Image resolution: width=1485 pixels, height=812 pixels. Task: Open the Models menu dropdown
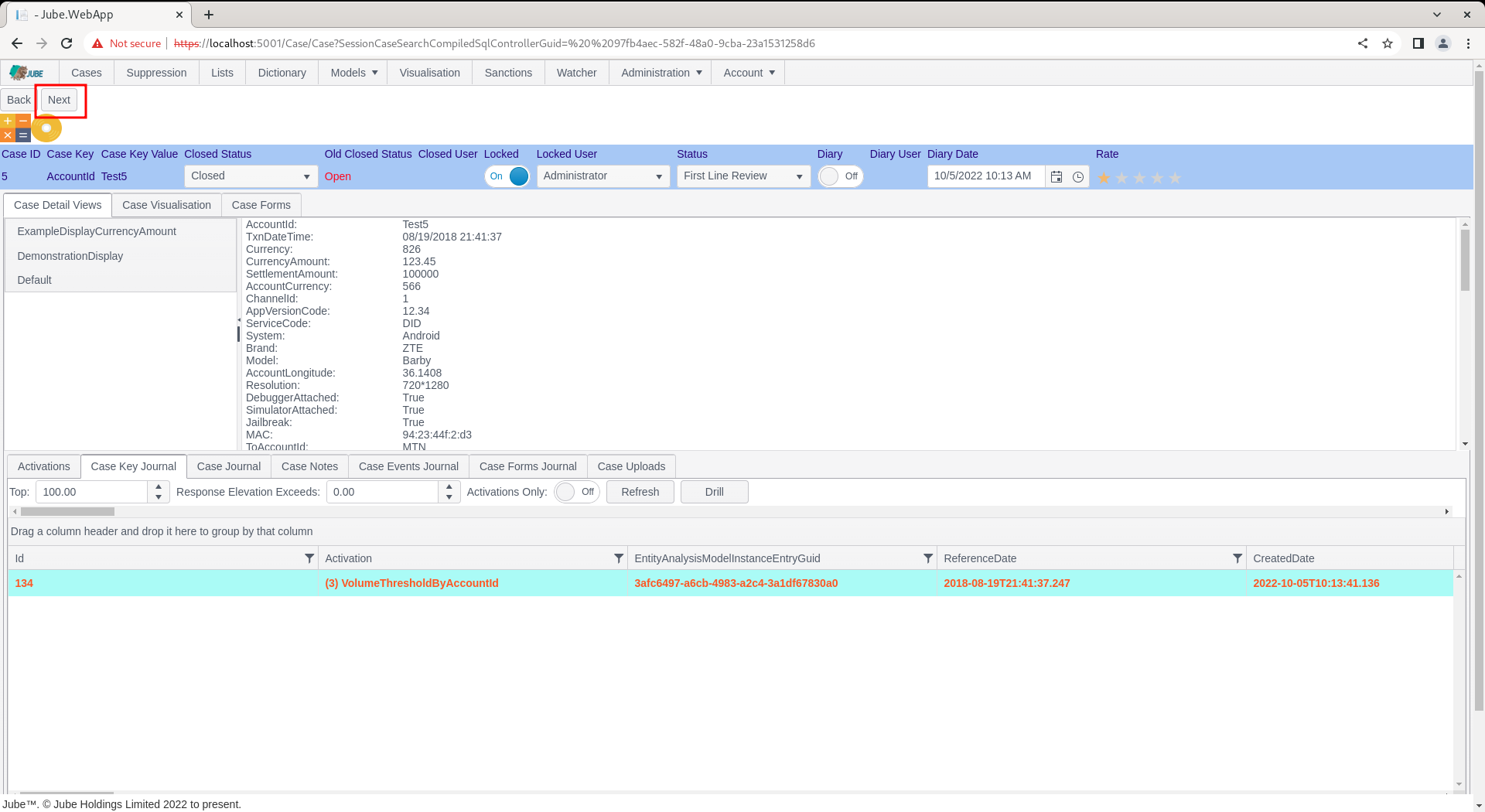click(353, 73)
